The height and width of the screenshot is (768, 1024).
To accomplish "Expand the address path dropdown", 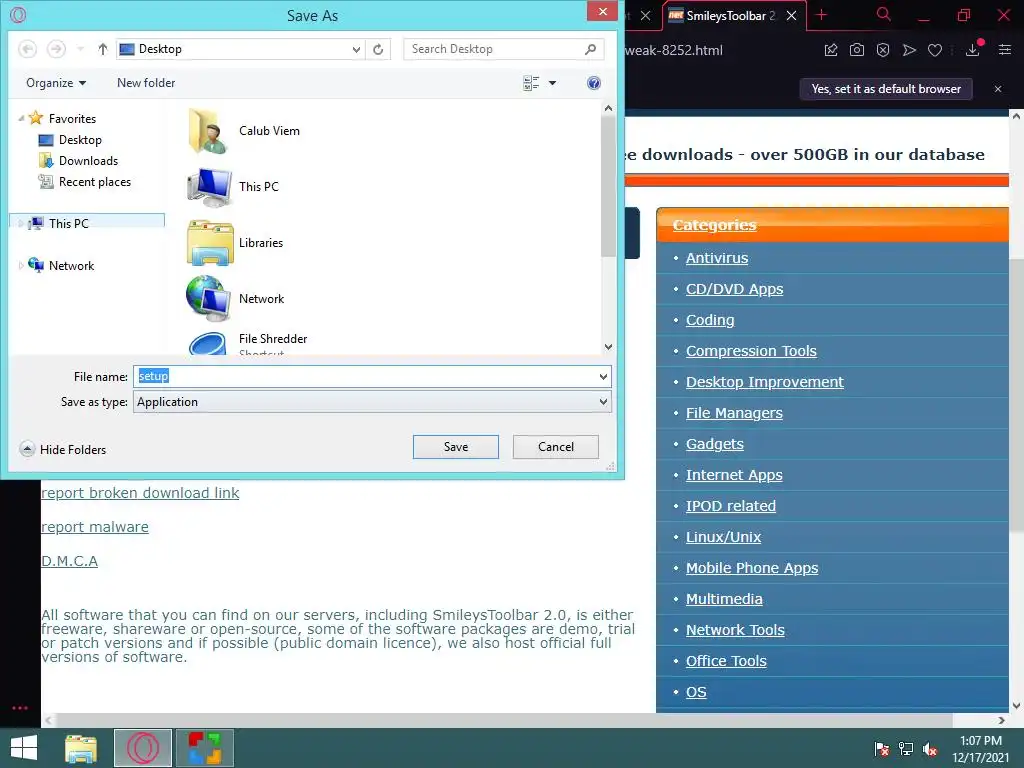I will pyautogui.click(x=357, y=49).
